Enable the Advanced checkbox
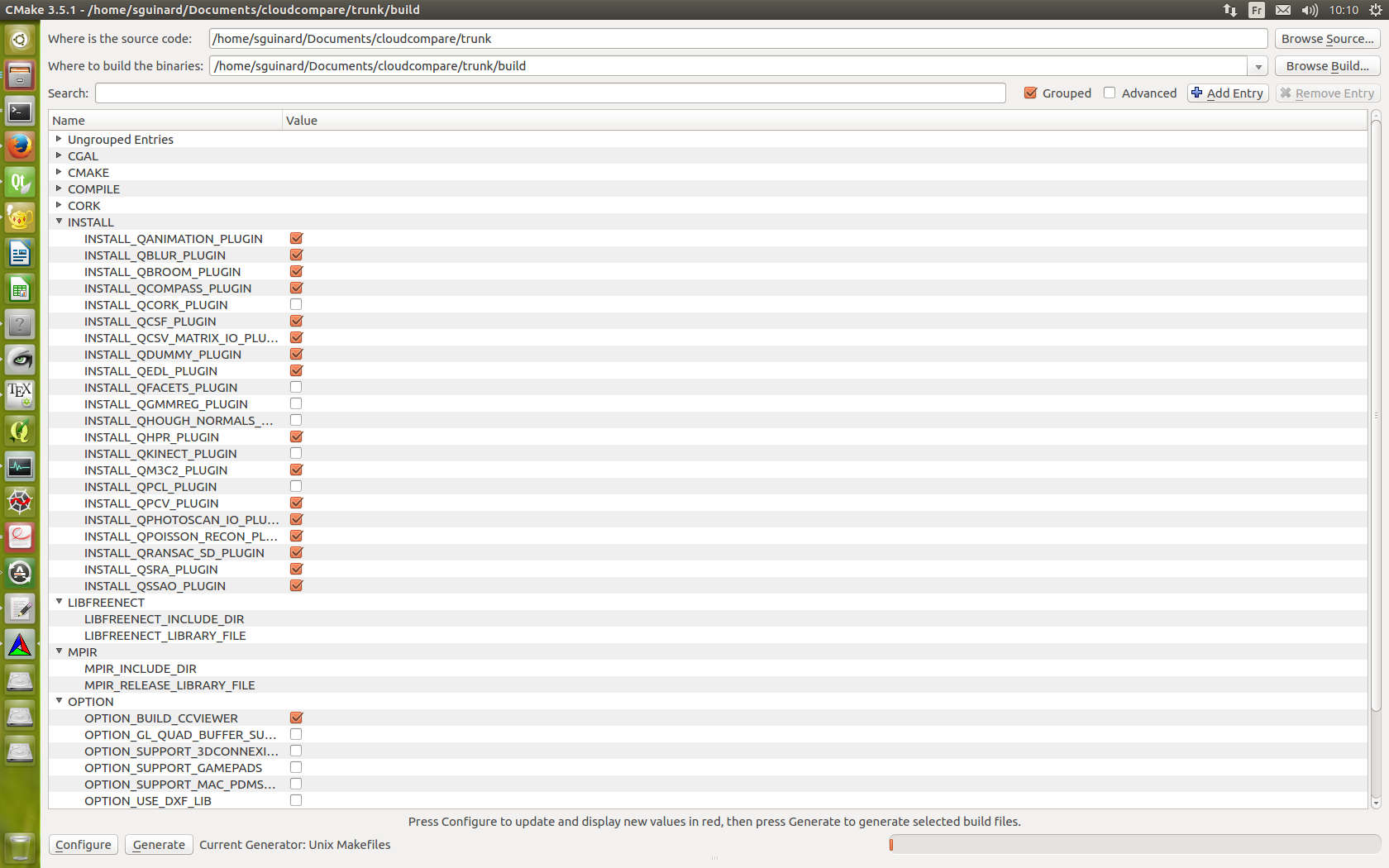This screenshot has height=868, width=1389. coord(1110,93)
